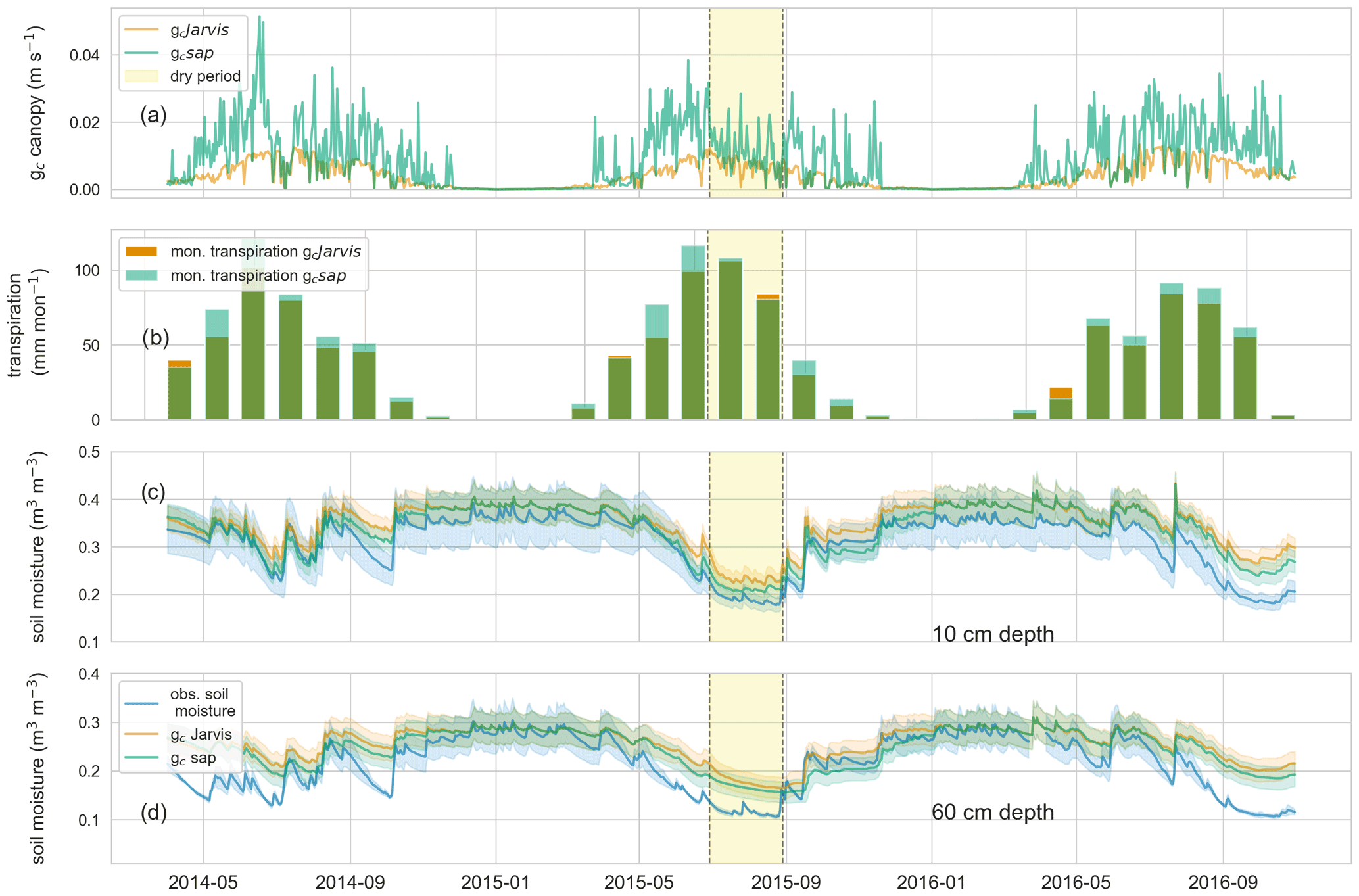Click the 2016-09 x-axis tick label

(1223, 882)
